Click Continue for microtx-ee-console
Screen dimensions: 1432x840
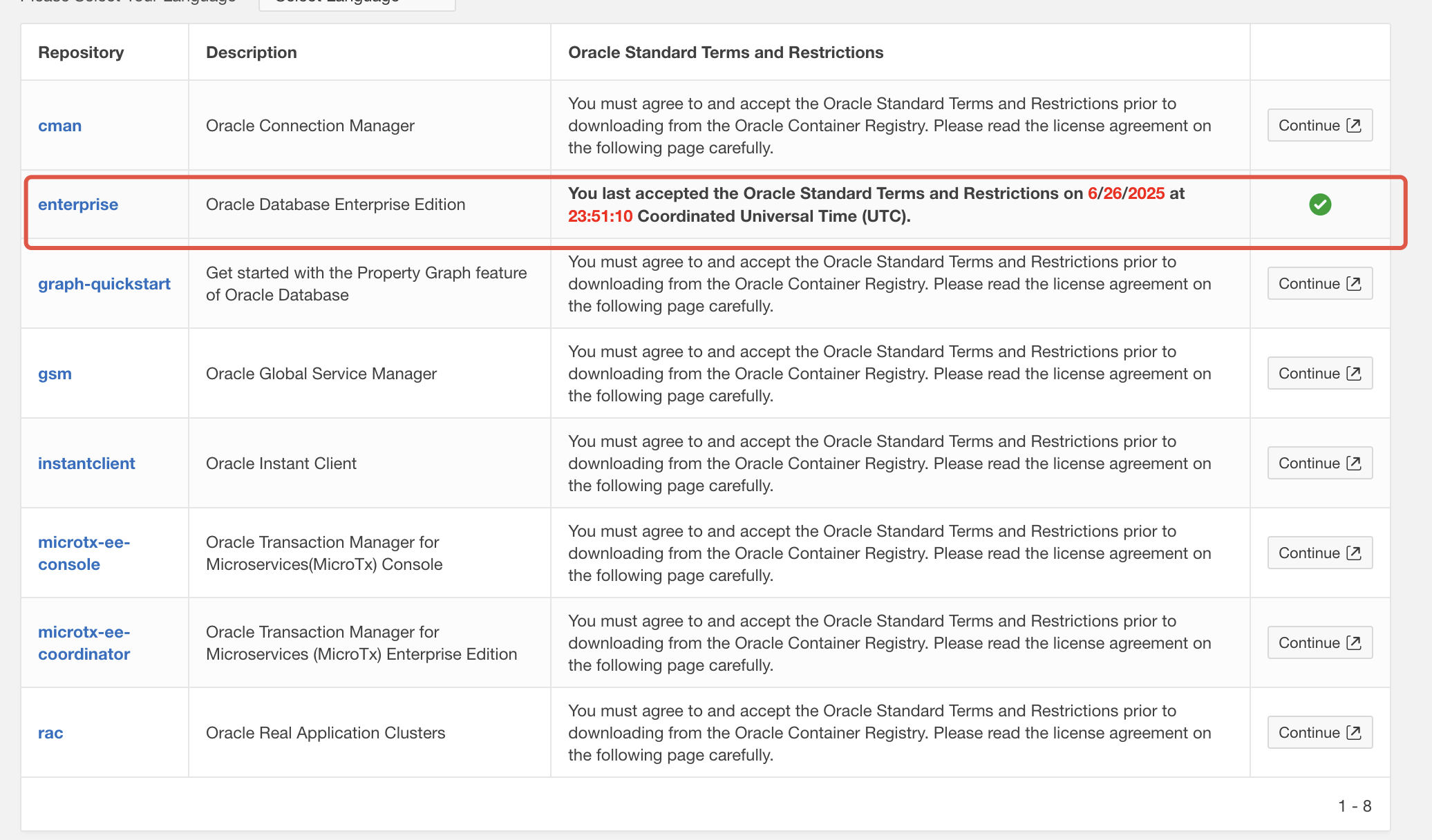click(1319, 553)
